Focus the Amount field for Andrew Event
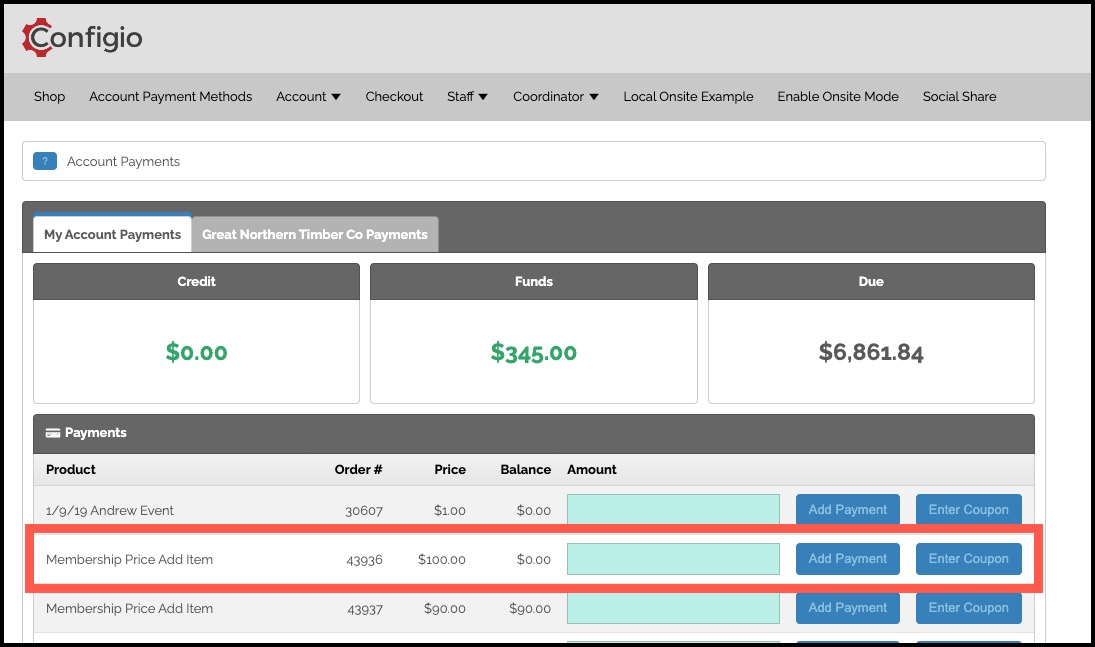1095x647 pixels. click(673, 509)
